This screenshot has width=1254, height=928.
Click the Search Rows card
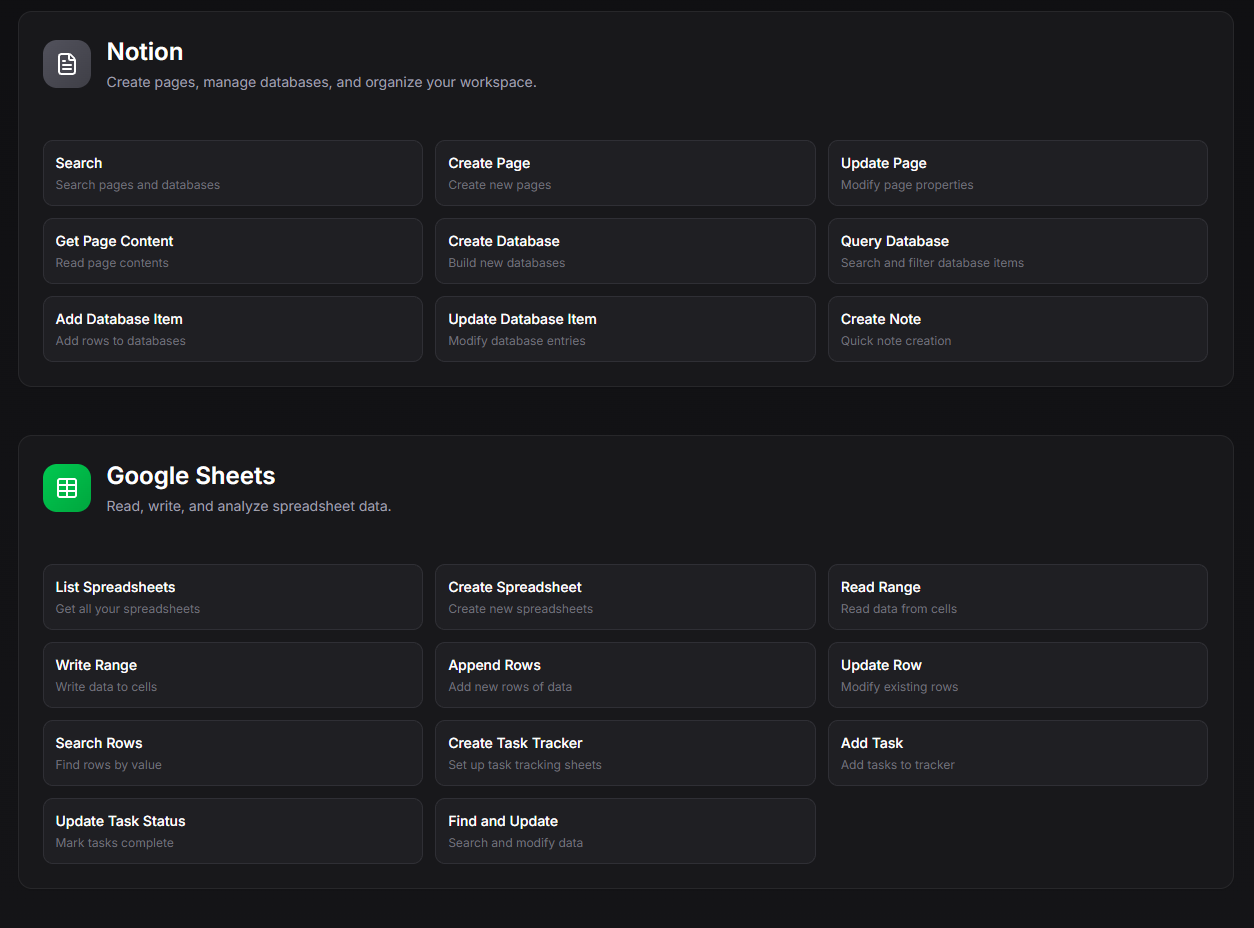[x=233, y=753]
